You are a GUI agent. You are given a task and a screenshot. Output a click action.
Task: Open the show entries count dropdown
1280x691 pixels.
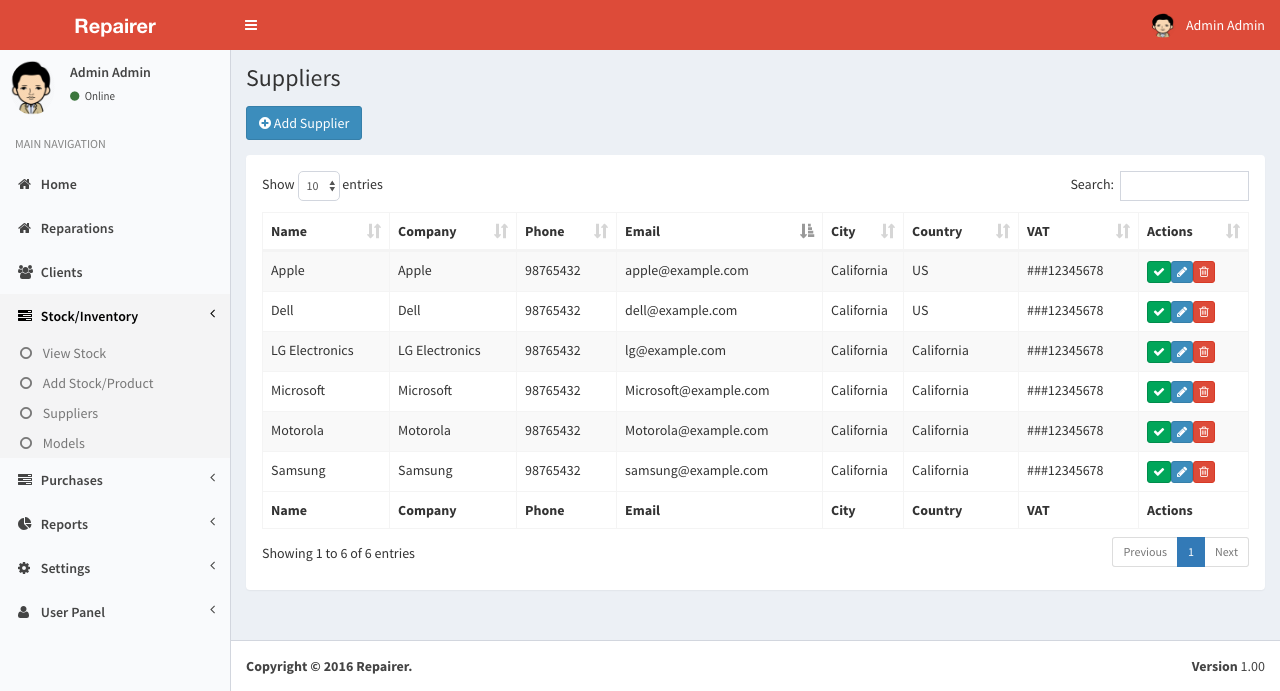pos(319,186)
